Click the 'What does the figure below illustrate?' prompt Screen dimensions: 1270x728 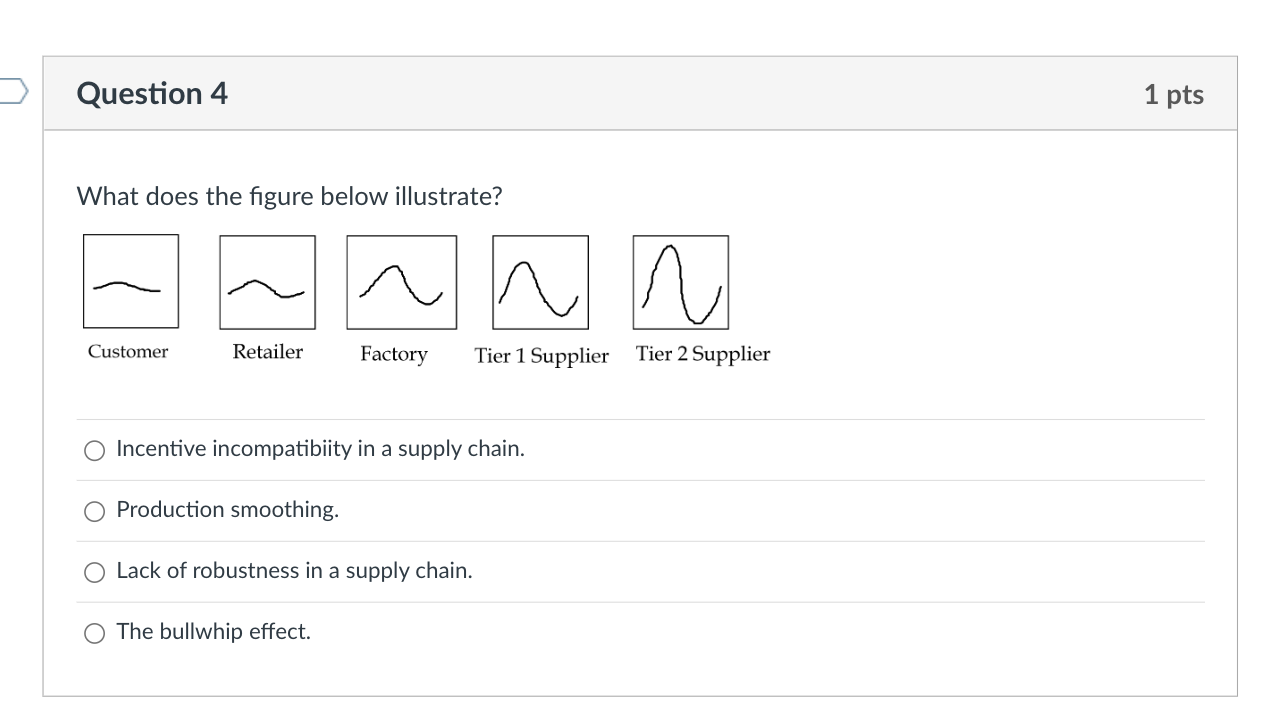pos(289,197)
